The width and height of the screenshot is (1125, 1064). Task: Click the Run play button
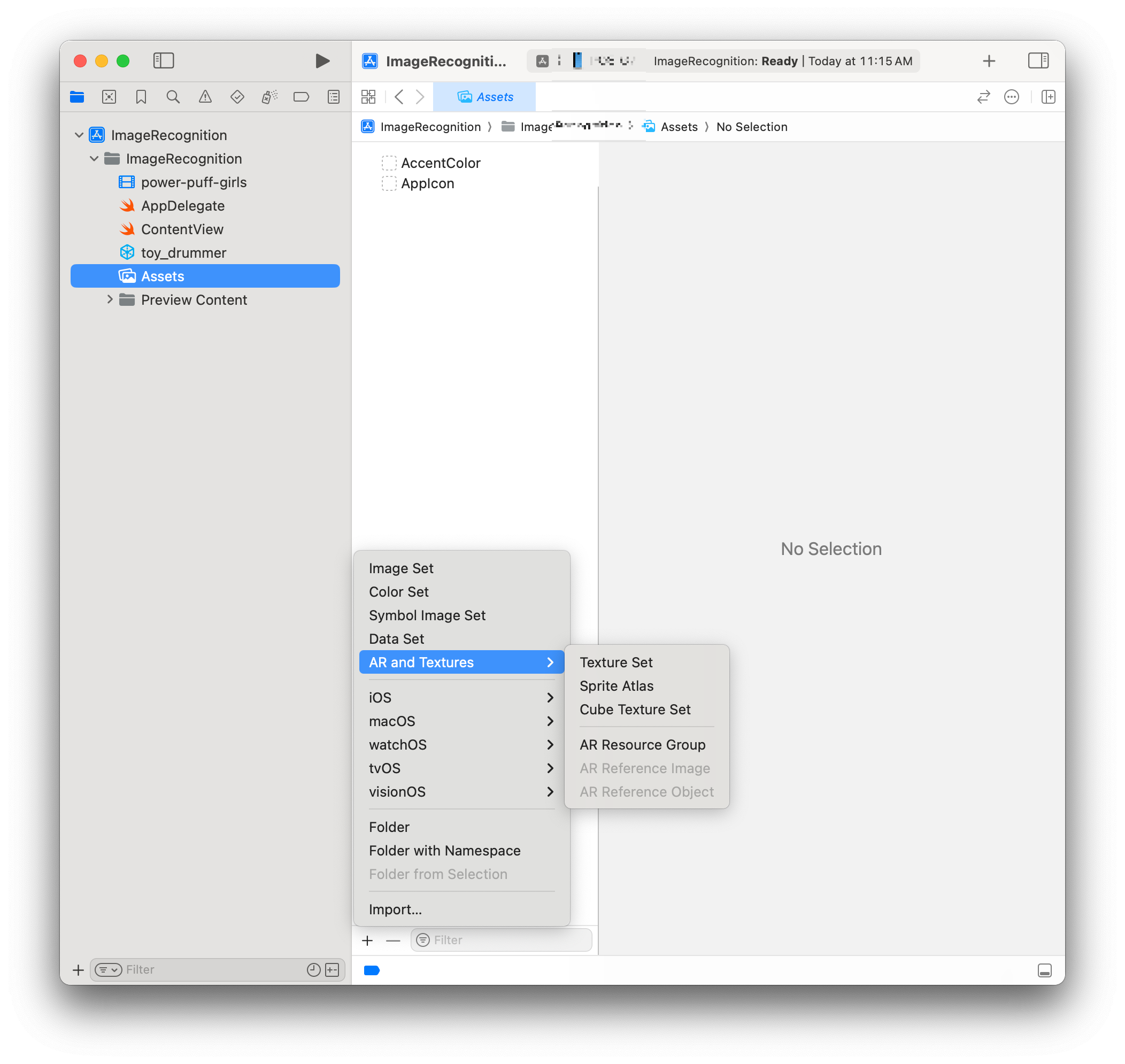click(x=322, y=61)
